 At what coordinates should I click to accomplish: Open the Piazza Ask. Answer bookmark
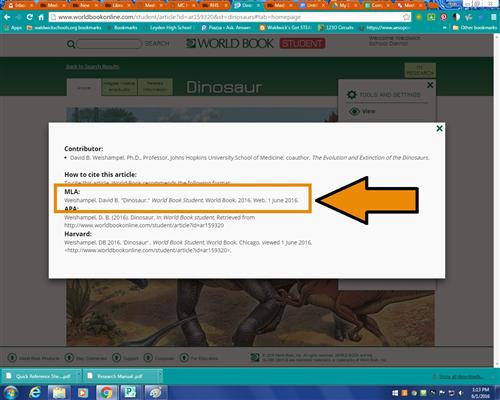click(x=226, y=28)
